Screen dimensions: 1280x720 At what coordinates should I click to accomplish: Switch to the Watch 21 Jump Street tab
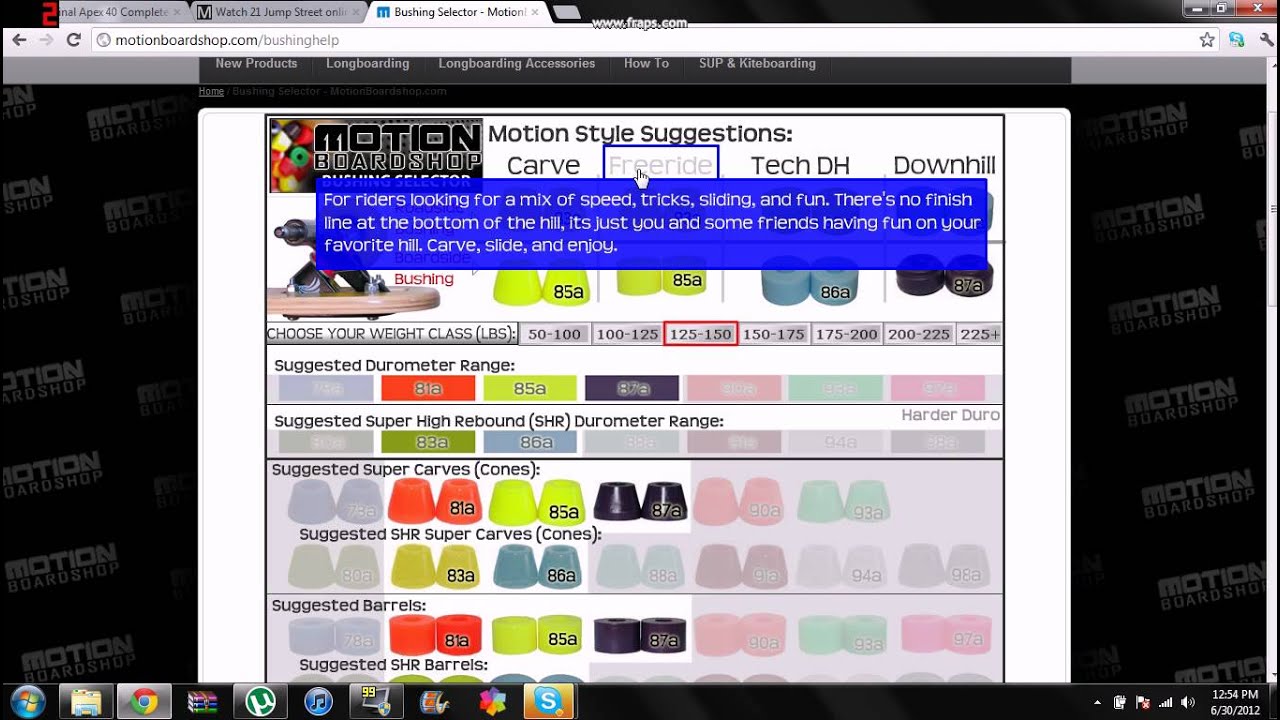(x=277, y=12)
